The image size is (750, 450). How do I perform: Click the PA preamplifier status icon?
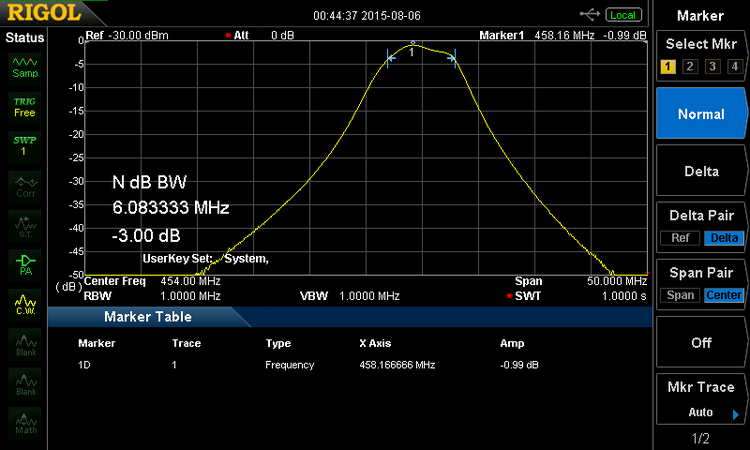(x=24, y=264)
